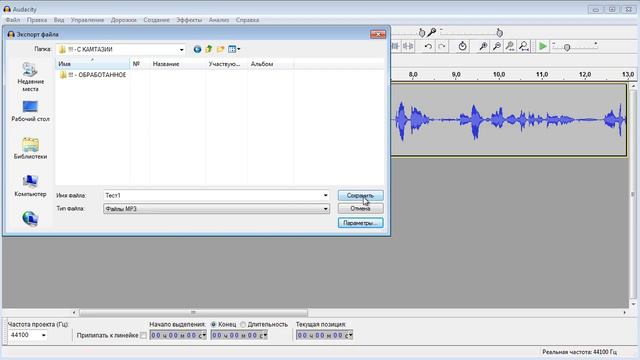
Task: Click the Имя файла text field
Action: coord(212,196)
